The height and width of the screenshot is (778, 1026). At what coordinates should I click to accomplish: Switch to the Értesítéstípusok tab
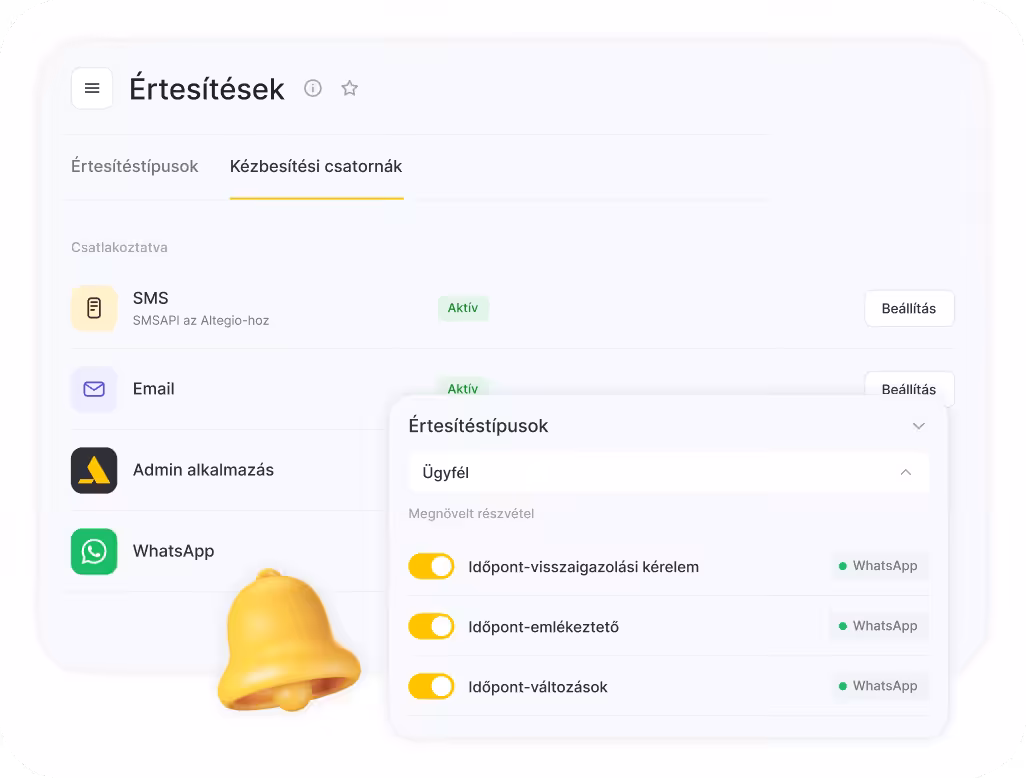(x=135, y=166)
